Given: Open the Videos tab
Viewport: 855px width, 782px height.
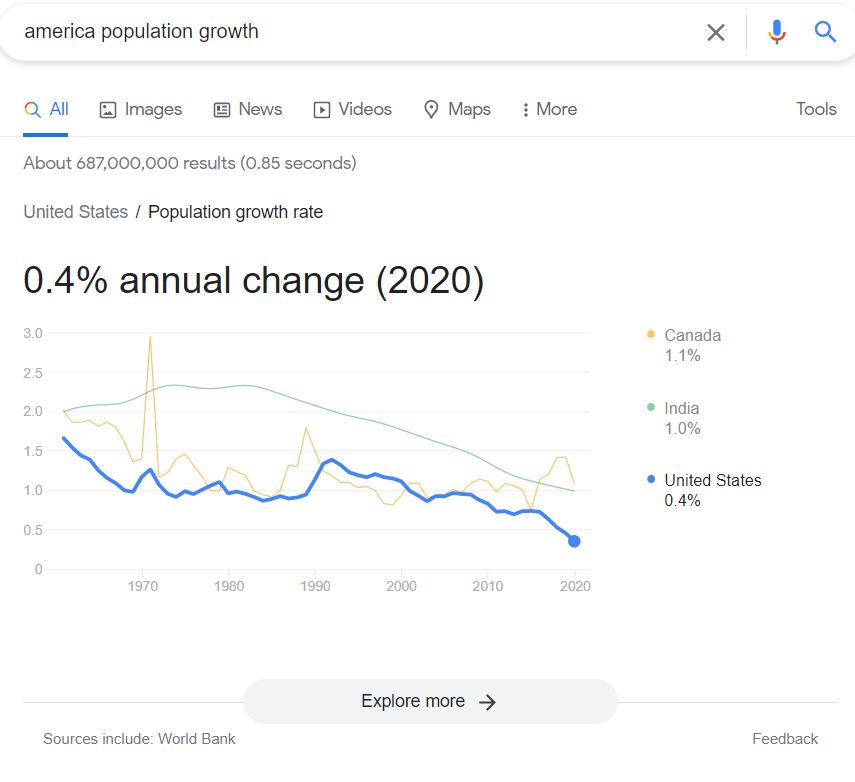Looking at the screenshot, I should tap(352, 109).
